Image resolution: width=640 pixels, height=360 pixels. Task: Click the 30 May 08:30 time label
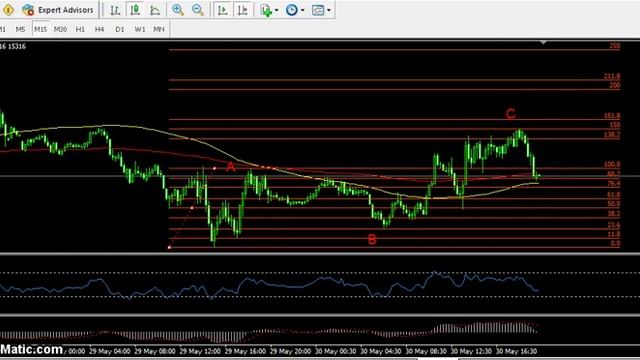[426, 351]
